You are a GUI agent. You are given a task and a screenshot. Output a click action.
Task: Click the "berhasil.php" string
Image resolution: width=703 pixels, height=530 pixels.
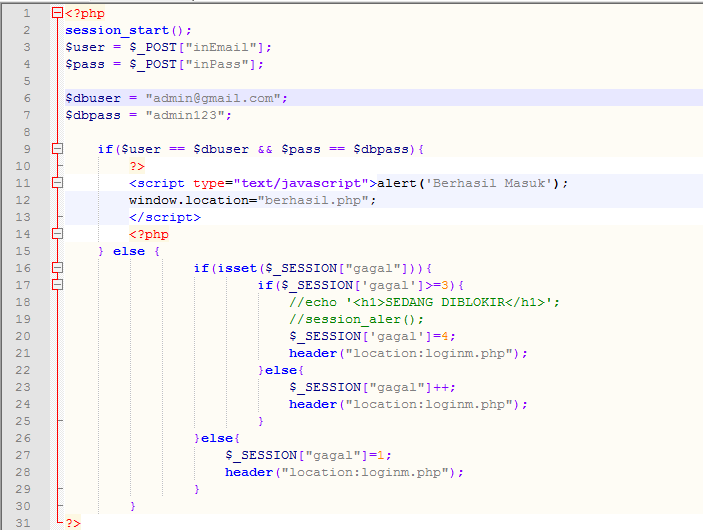(313, 200)
